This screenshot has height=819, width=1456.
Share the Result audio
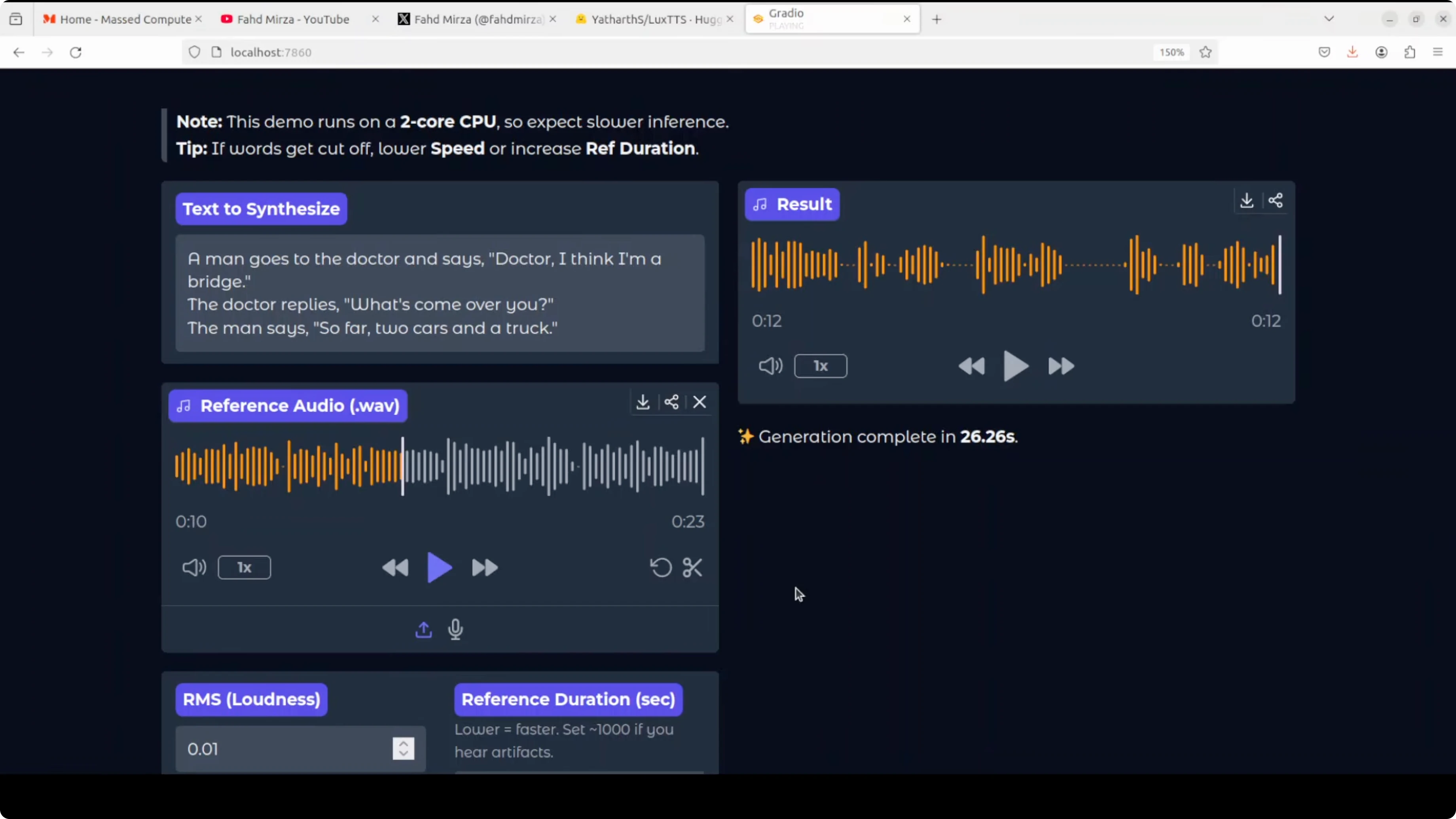tap(1275, 201)
